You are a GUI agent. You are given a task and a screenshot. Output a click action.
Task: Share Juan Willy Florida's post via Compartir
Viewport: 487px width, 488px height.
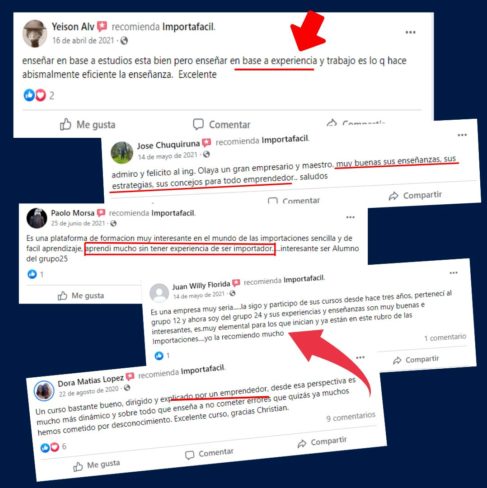point(416,360)
